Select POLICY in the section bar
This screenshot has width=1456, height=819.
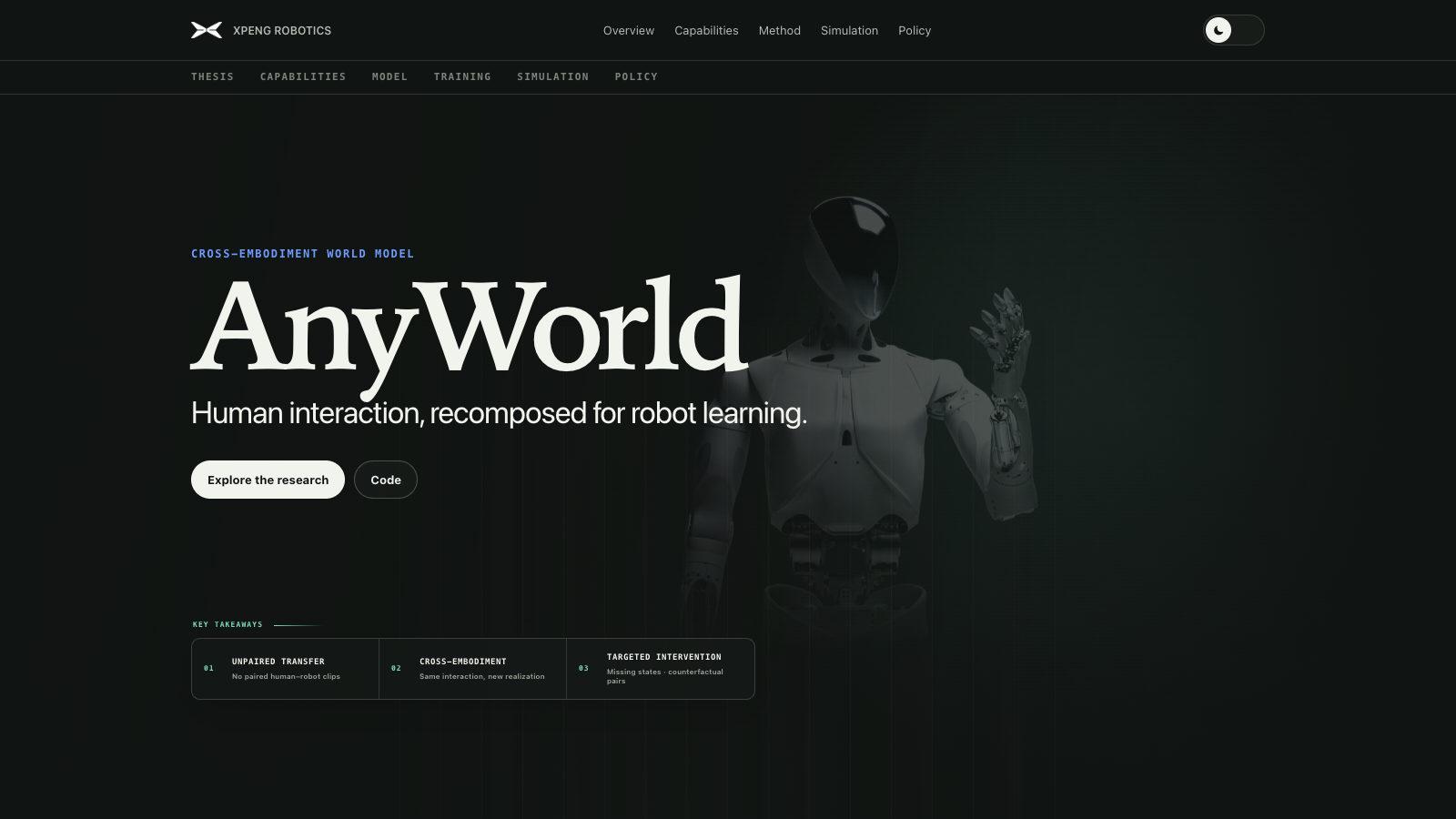(636, 77)
